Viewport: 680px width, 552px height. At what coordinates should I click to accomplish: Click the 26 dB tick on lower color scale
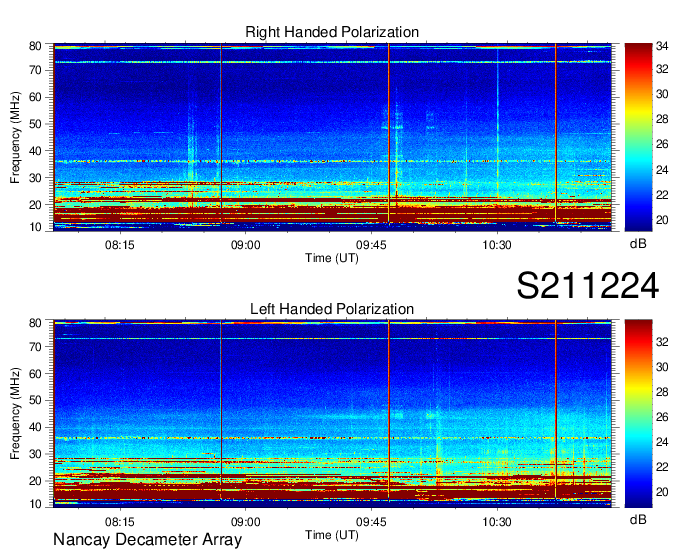tap(662, 417)
